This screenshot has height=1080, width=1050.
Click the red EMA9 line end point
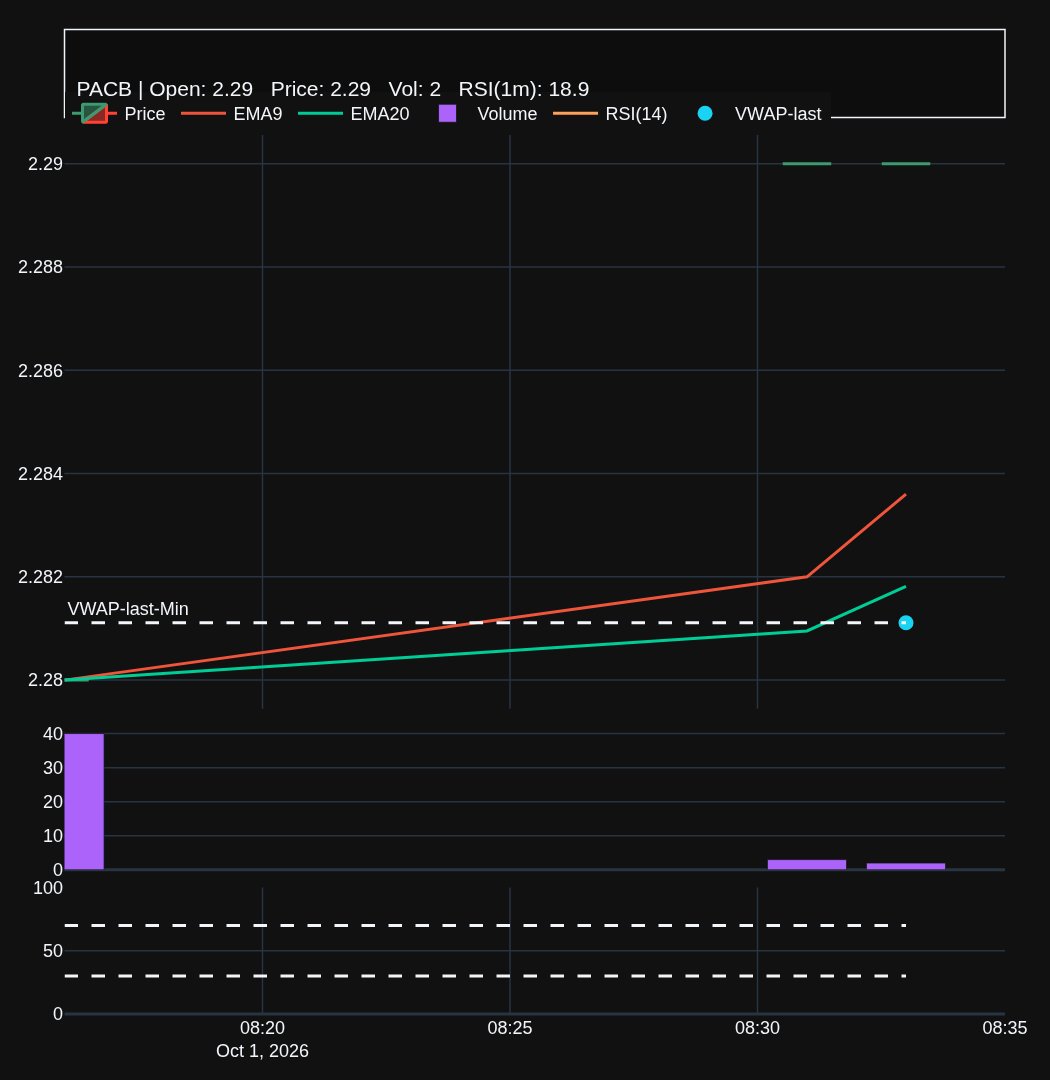pos(905,495)
